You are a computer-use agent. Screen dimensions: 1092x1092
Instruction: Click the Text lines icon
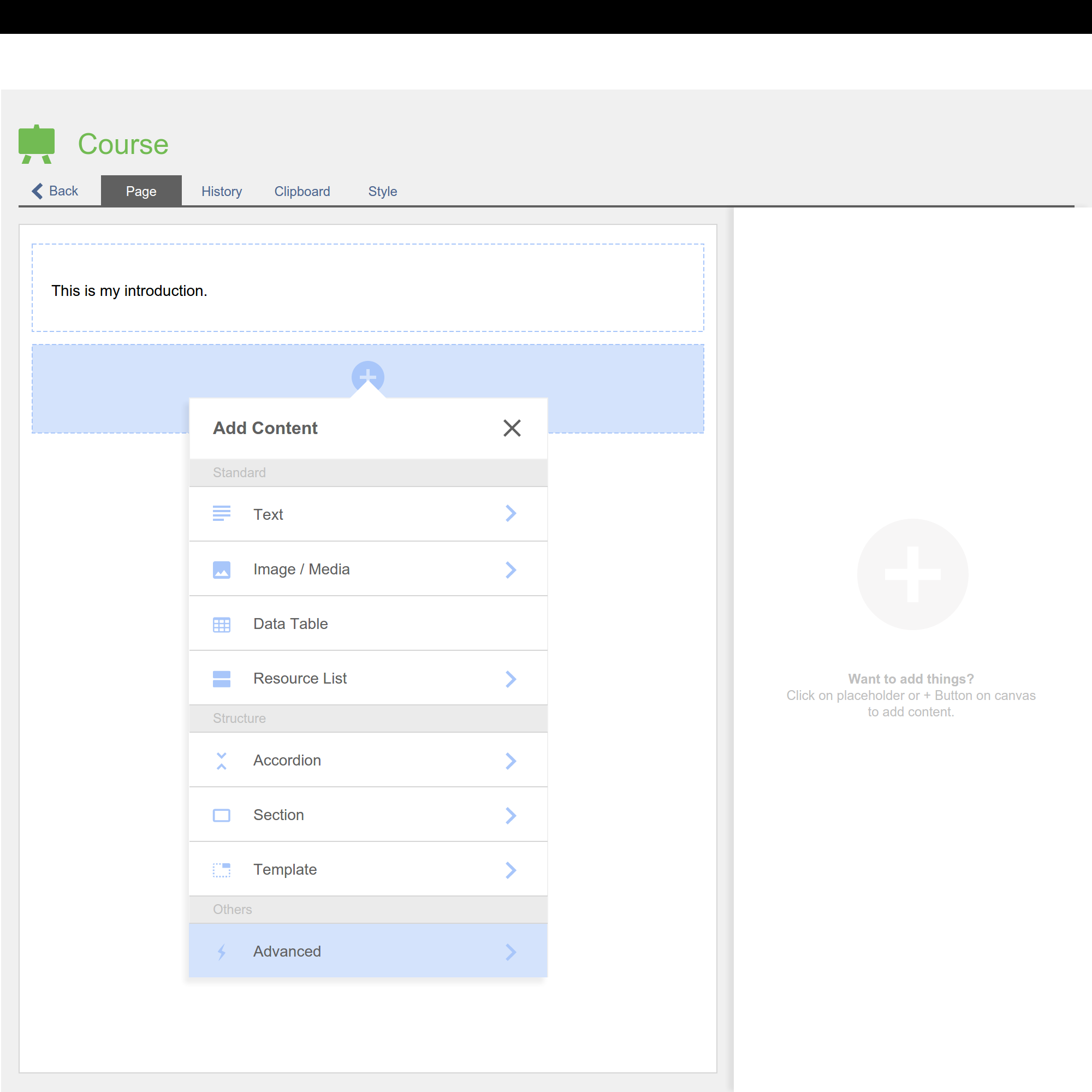[222, 513]
